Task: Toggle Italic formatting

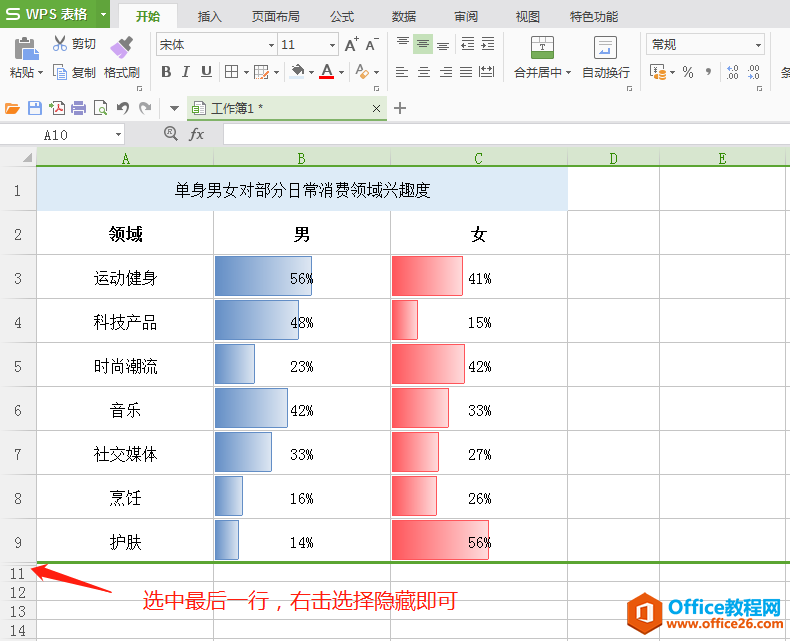Action: coord(185,72)
